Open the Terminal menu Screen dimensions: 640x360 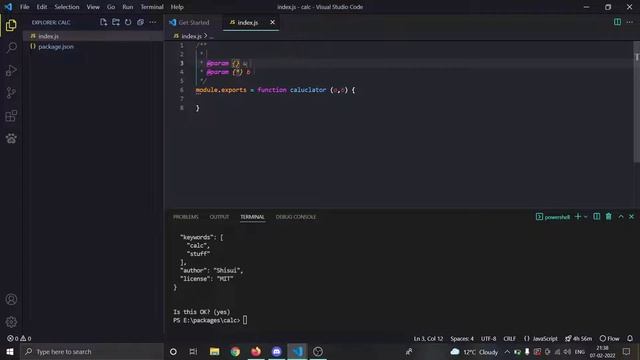152,7
